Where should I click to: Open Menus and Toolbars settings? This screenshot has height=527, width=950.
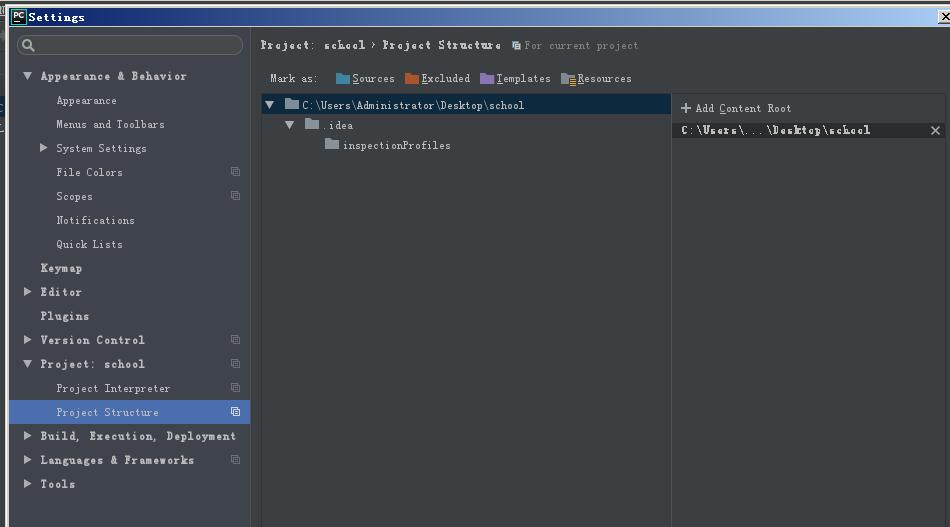[110, 124]
